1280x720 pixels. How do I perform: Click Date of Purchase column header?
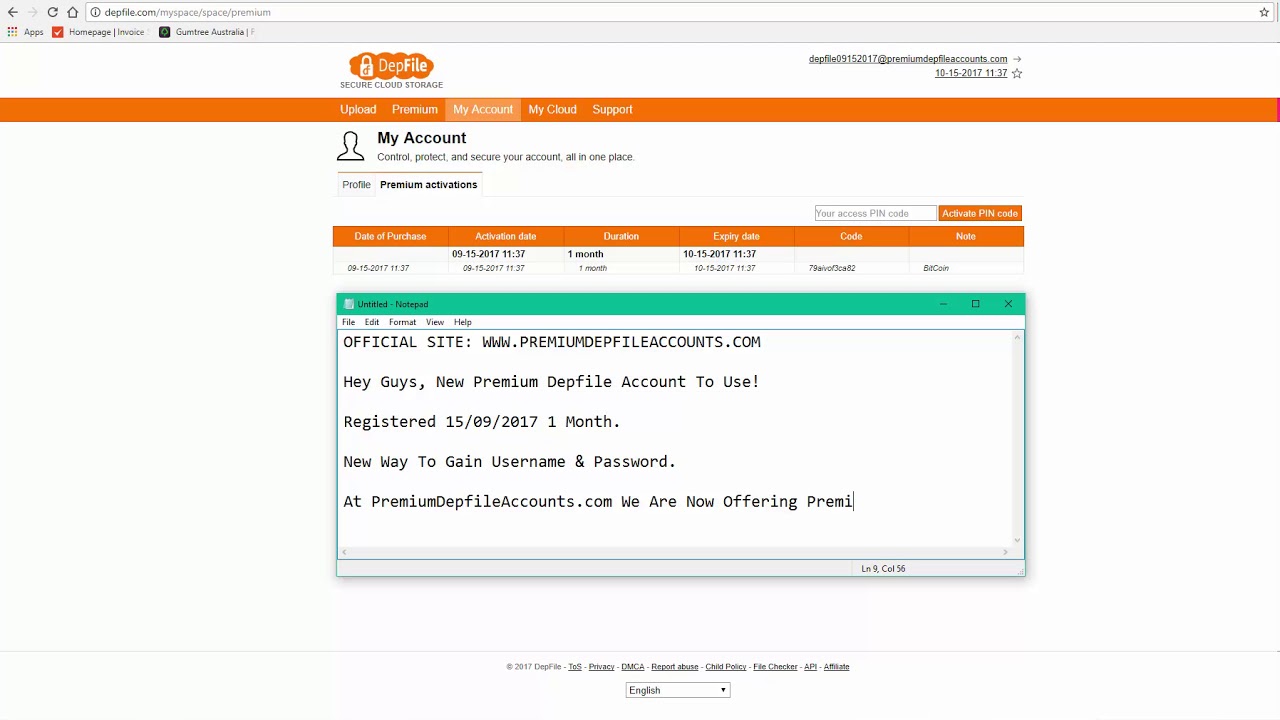390,236
